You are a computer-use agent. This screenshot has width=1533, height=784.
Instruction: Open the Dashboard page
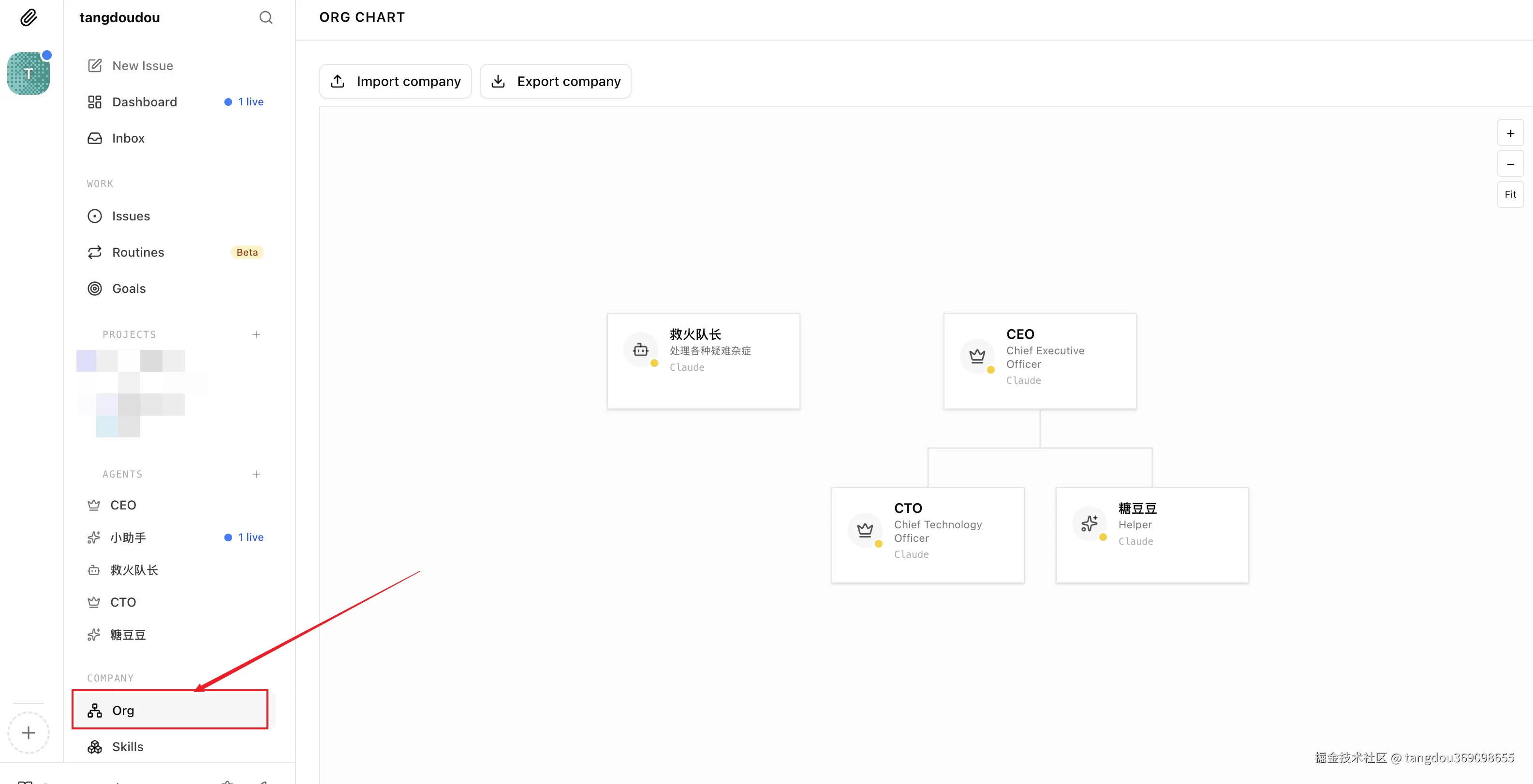point(145,102)
